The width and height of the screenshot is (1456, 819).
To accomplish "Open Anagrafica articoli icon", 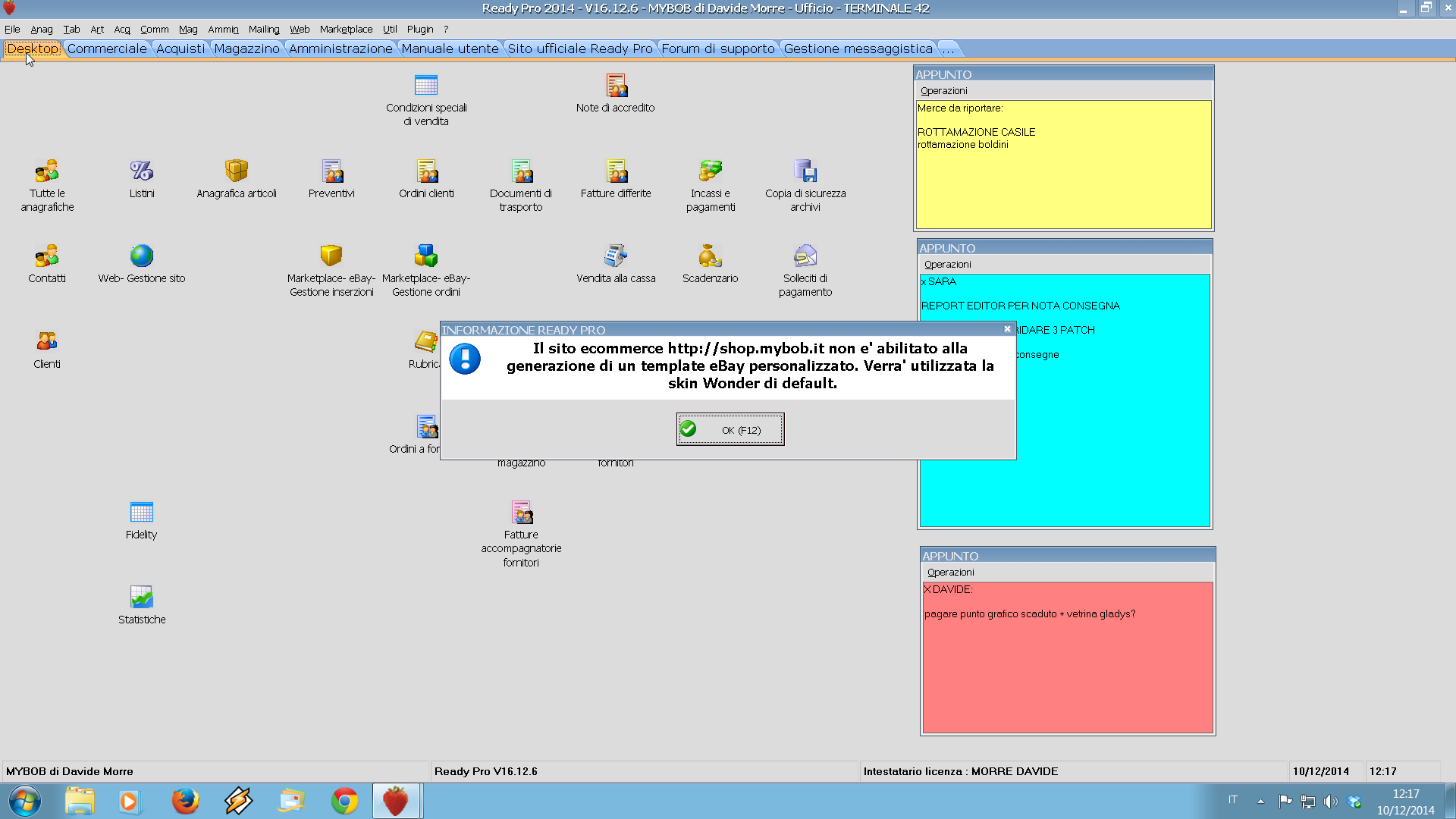I will coord(237,171).
